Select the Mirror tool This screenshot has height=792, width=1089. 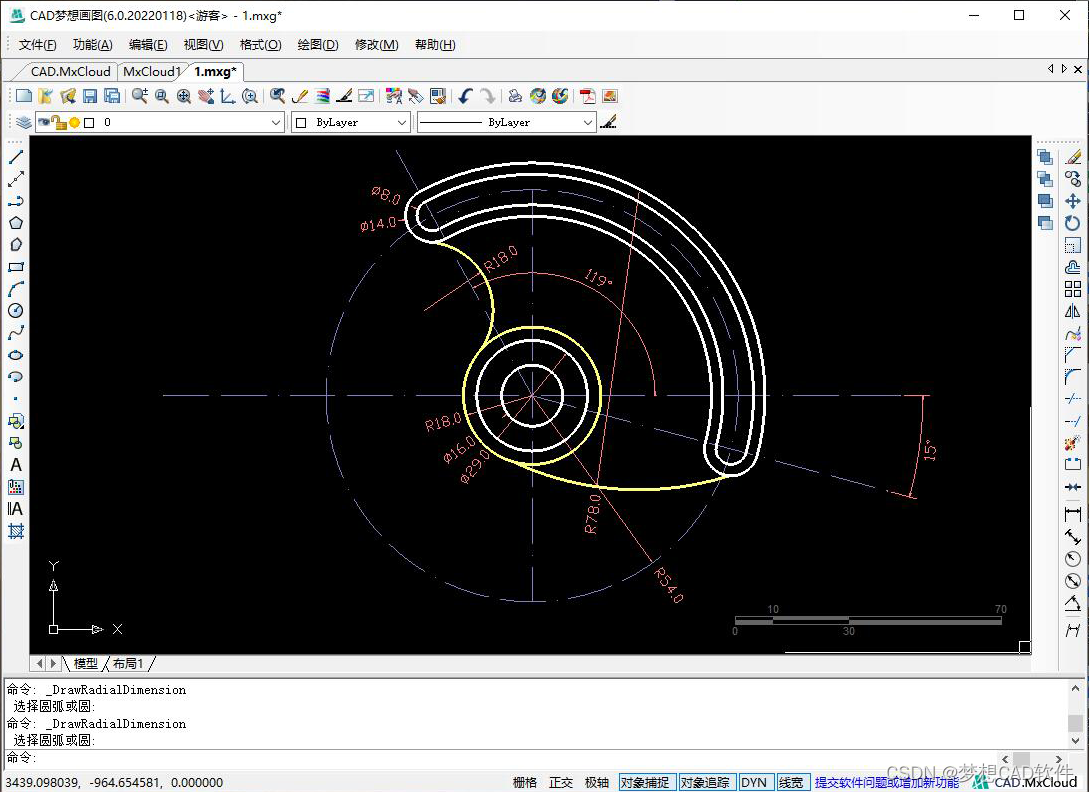[1073, 311]
